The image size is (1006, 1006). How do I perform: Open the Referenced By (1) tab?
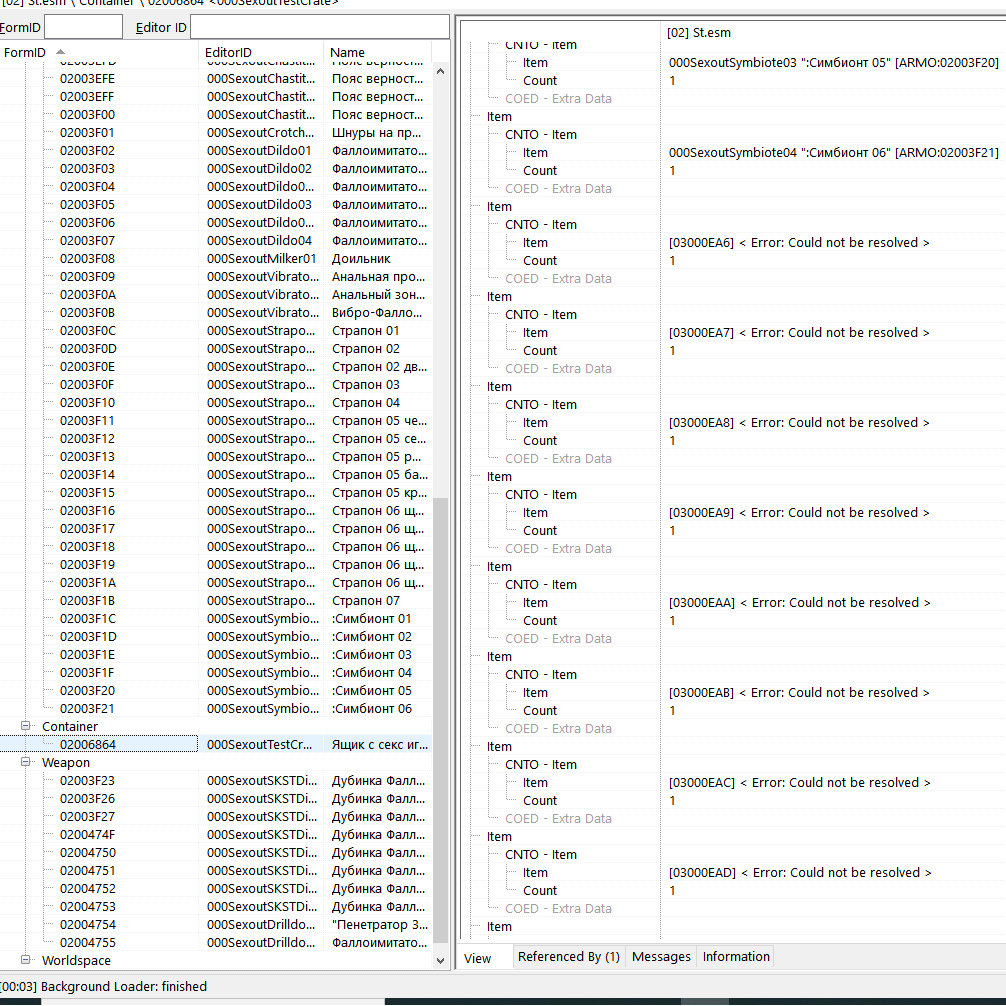568,957
